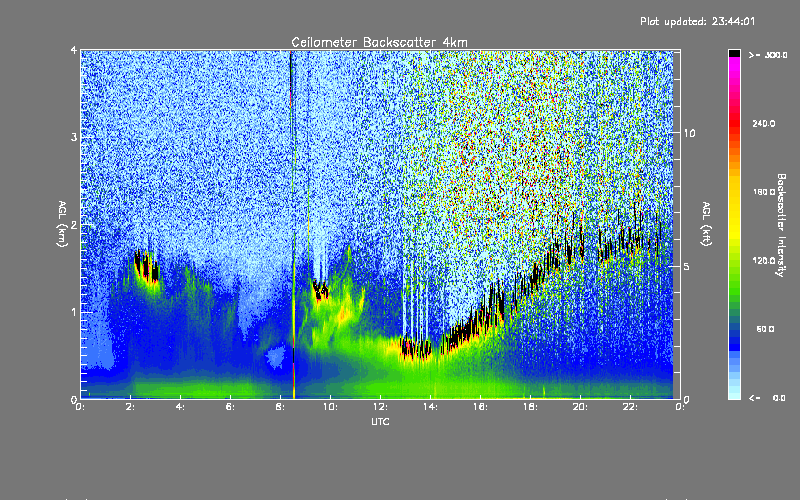
Task: Select the "UTC" x-axis label
Action: click(x=380, y=421)
